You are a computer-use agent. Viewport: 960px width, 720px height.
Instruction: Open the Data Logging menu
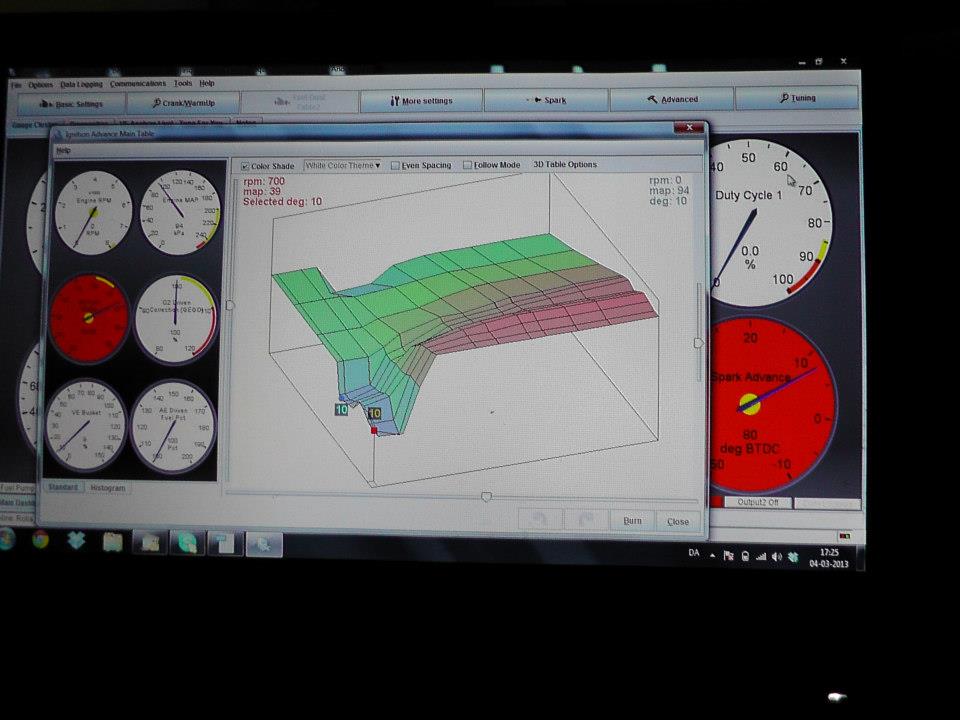click(x=81, y=84)
